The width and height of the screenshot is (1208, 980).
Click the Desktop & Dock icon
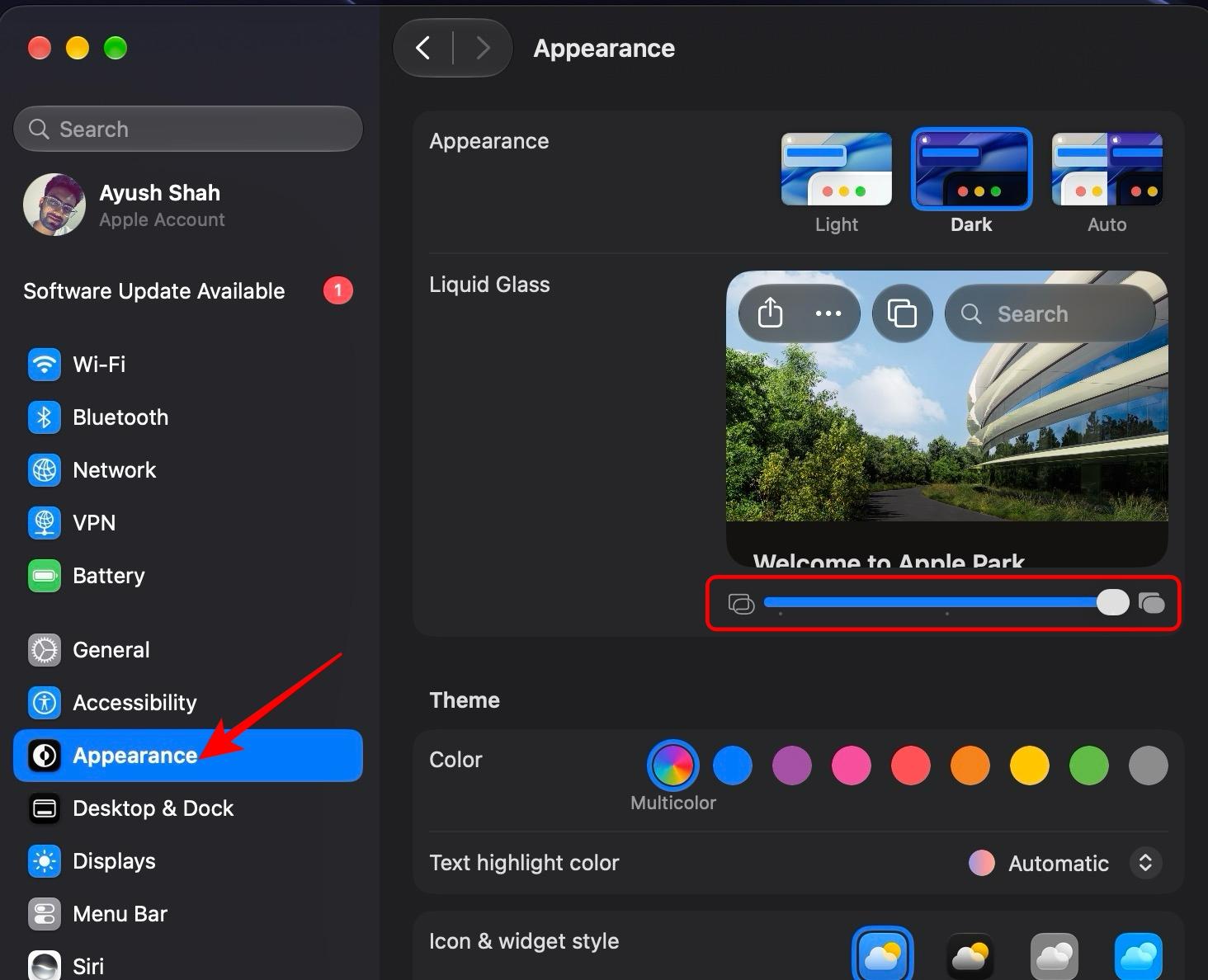pos(45,808)
